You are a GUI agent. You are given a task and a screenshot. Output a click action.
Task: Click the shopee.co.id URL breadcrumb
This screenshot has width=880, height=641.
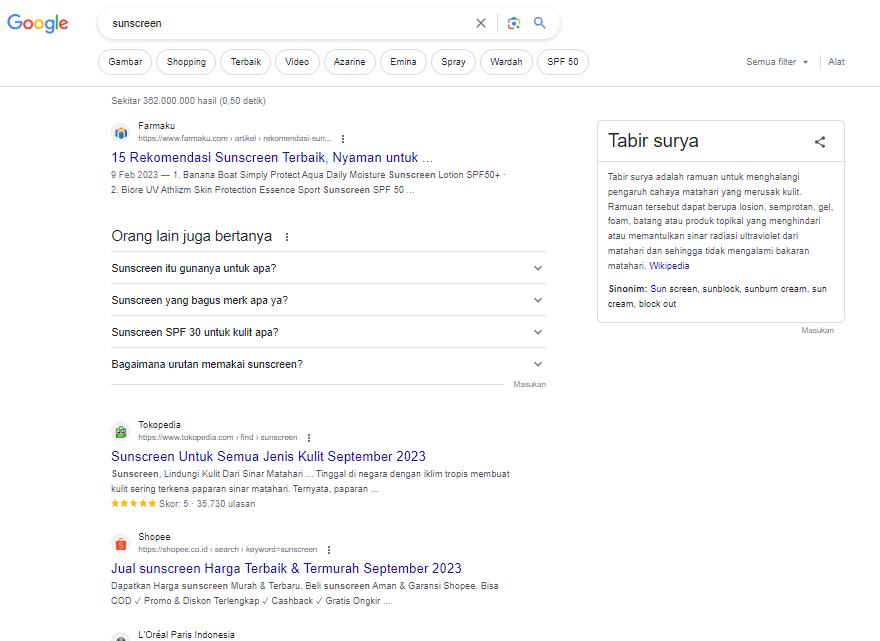click(x=227, y=550)
